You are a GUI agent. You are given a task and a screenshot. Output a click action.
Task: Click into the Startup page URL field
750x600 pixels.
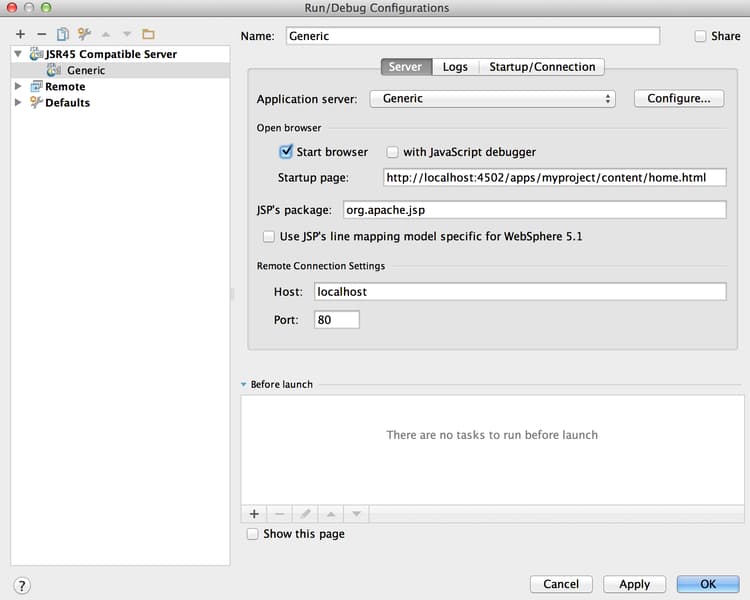pyautogui.click(x=554, y=178)
